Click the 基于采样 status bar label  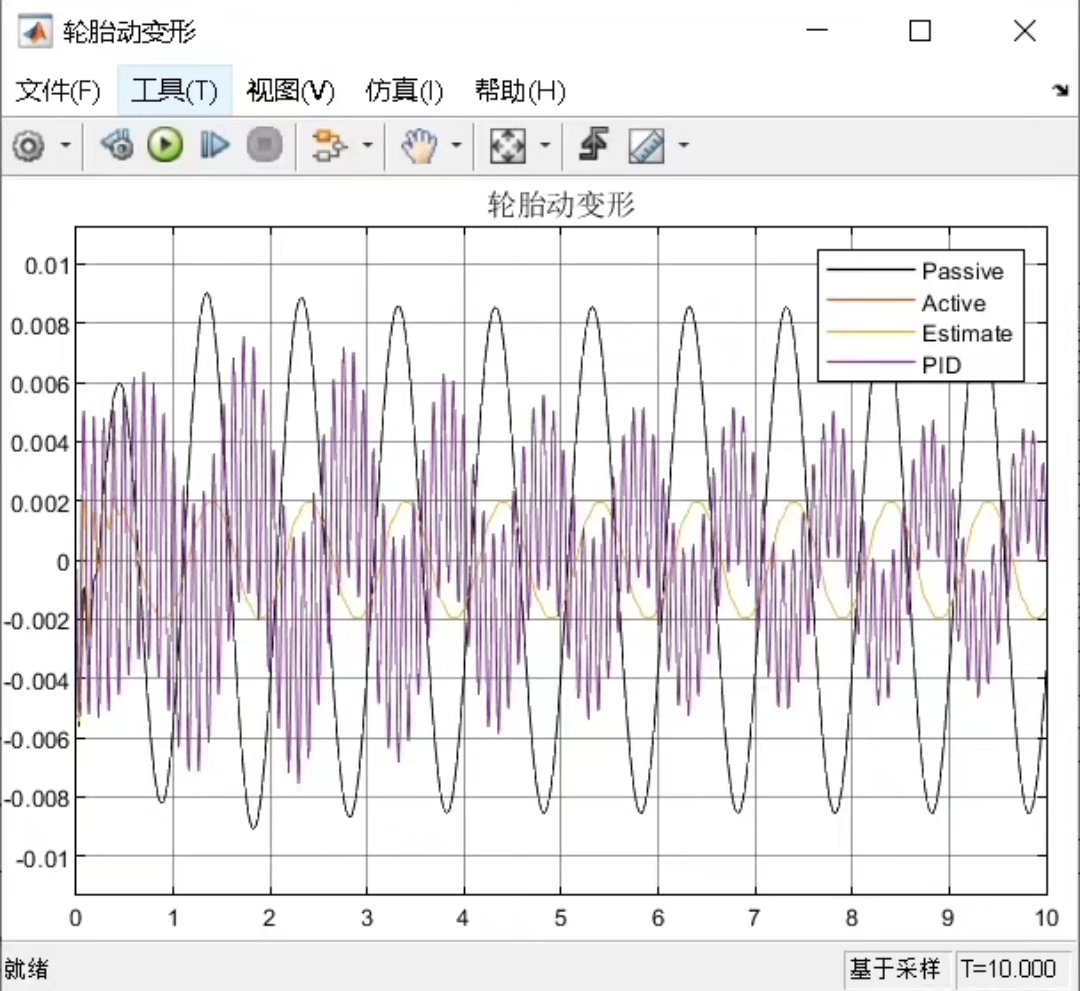[895, 969]
